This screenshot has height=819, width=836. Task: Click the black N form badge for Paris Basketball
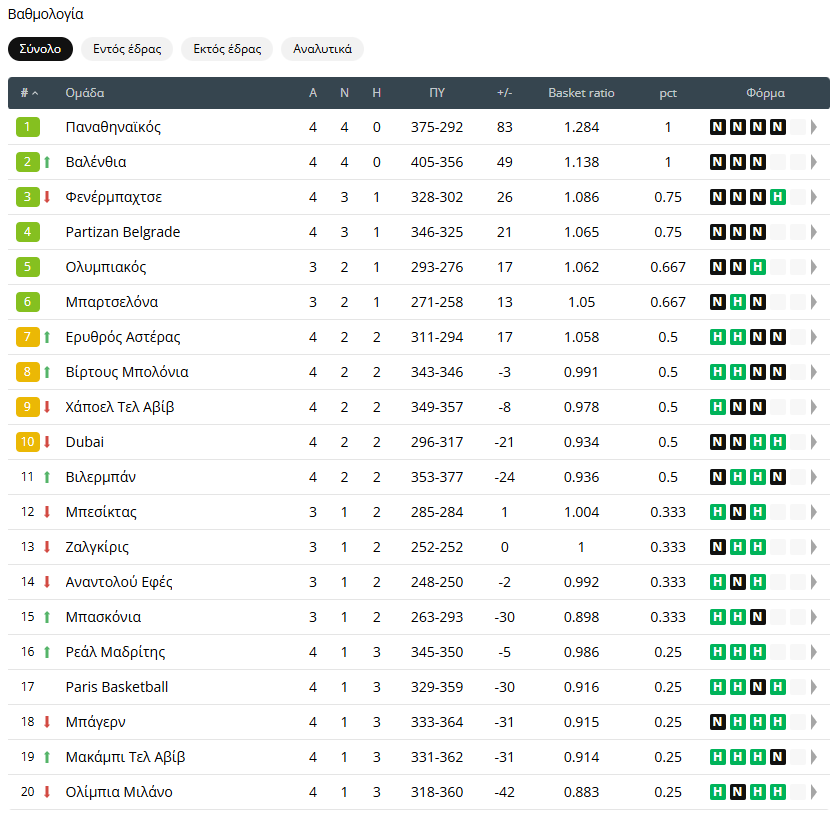click(758, 687)
